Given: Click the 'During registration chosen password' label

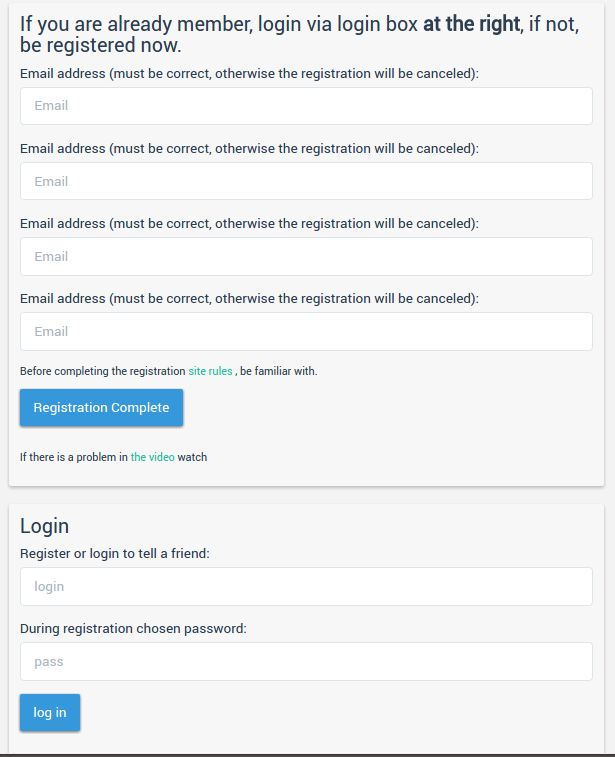Looking at the screenshot, I should tap(133, 629).
